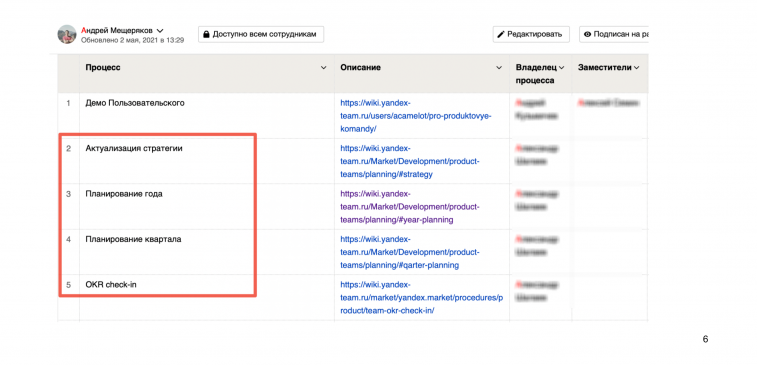Click the eye icon on Подписан button

[588, 35]
